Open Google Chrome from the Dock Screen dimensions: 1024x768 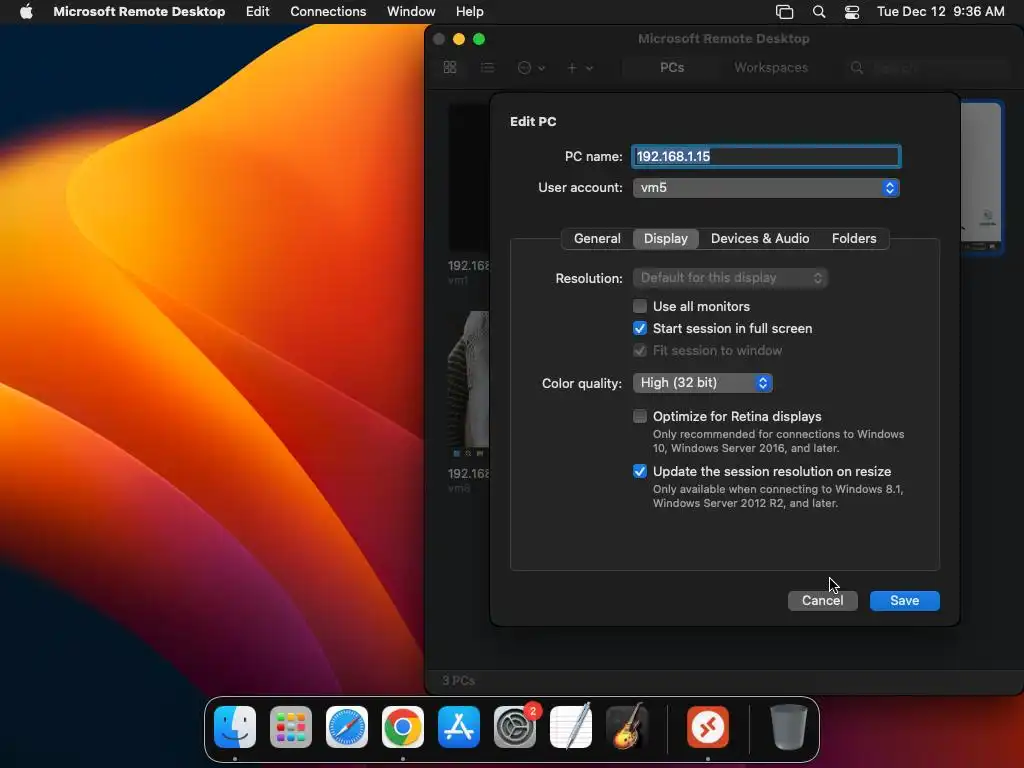click(x=403, y=726)
